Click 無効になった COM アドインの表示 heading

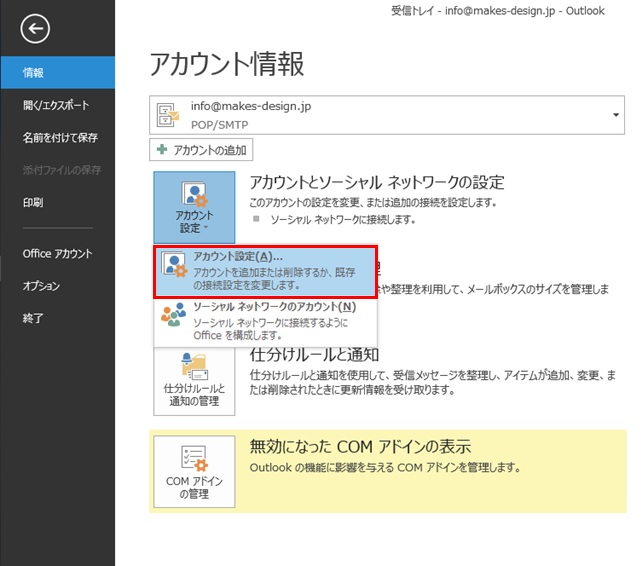pos(360,447)
